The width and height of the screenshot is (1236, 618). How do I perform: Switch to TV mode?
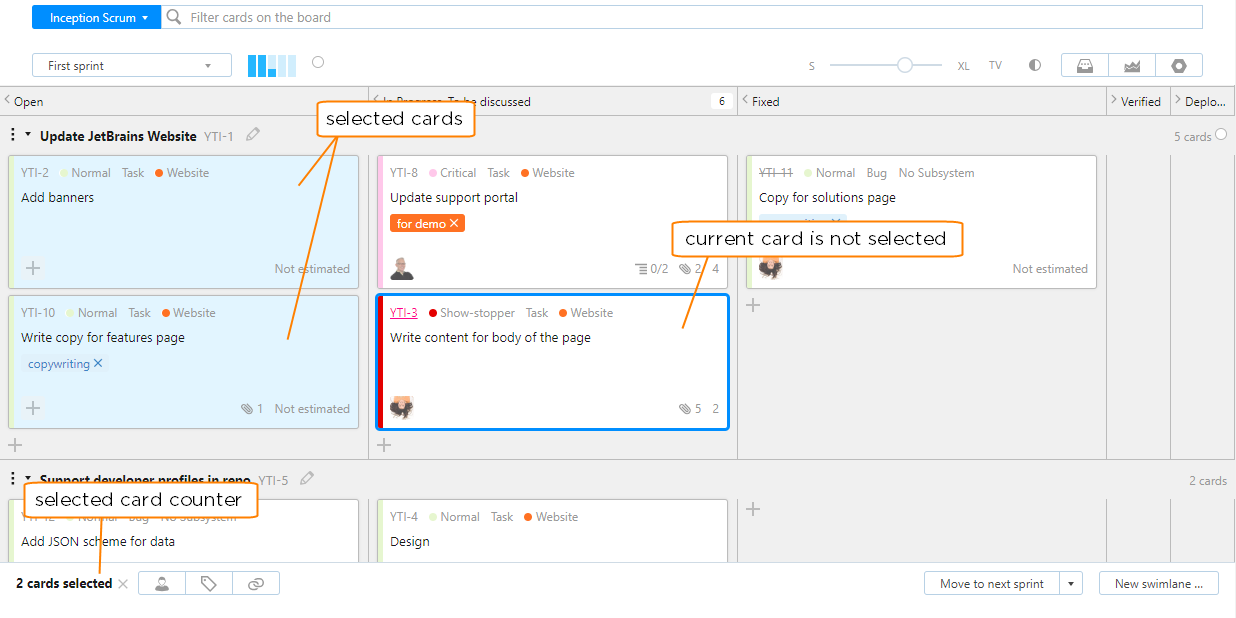click(995, 65)
